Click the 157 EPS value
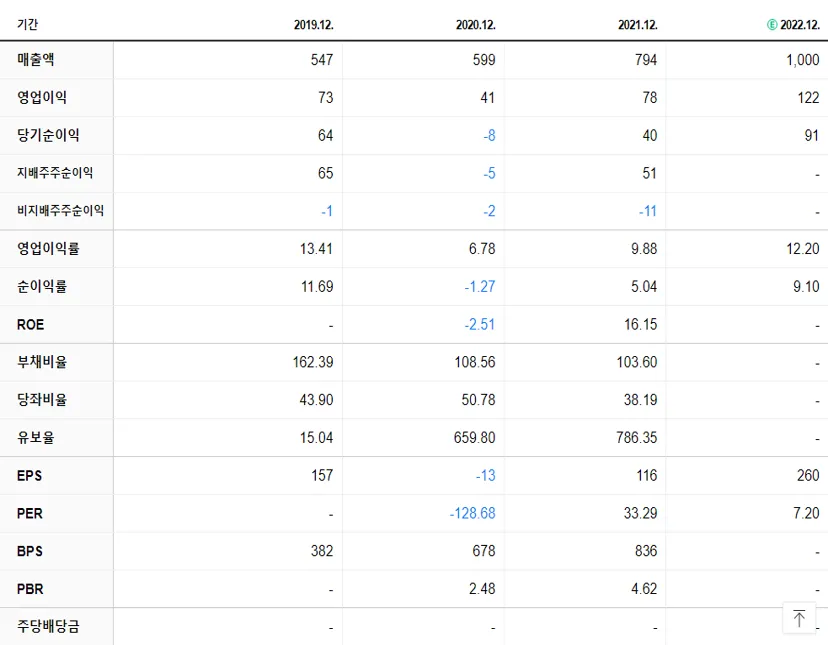Screen dimensions: 828x645 [x=322, y=475]
